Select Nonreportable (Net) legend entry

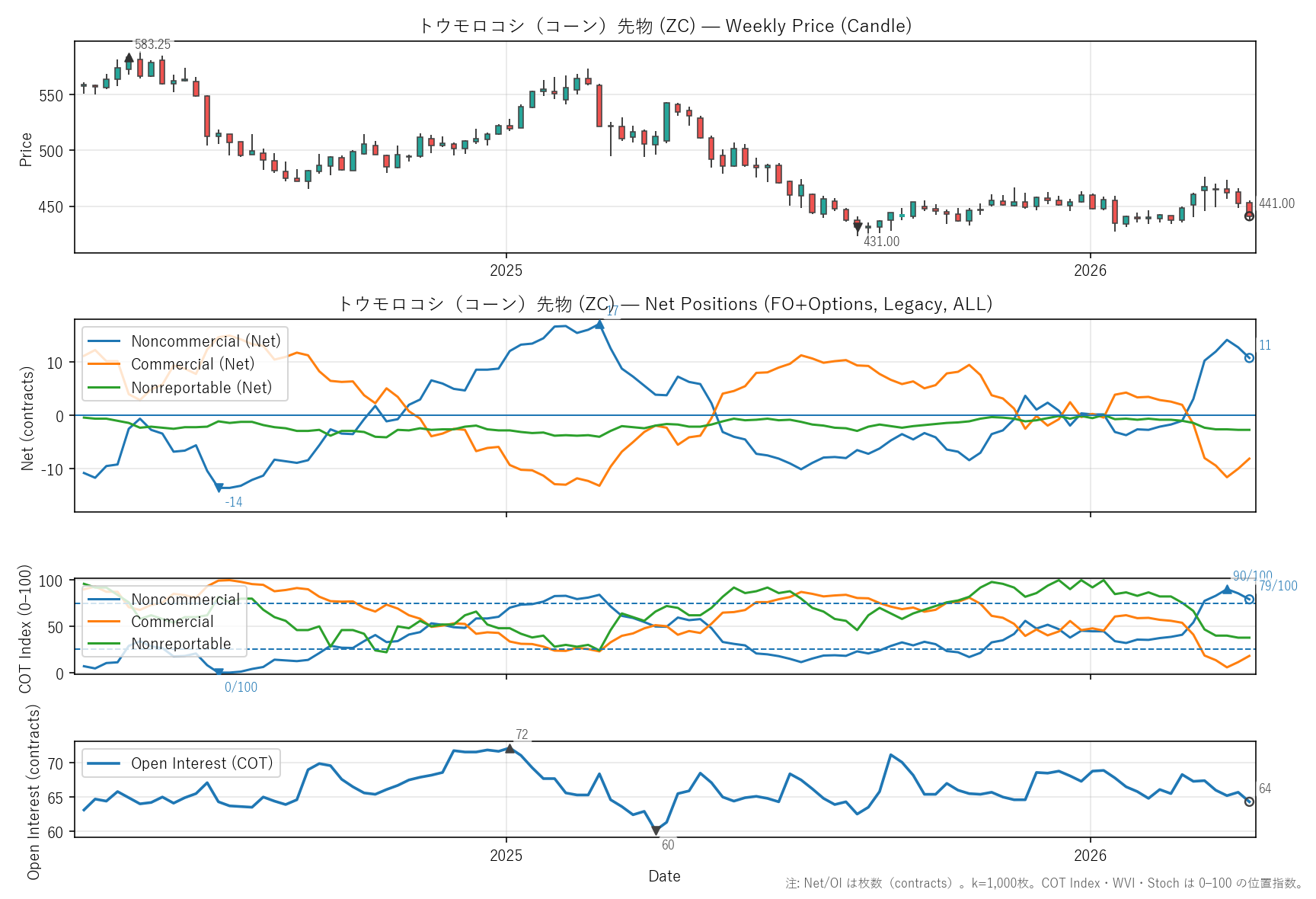click(201, 388)
